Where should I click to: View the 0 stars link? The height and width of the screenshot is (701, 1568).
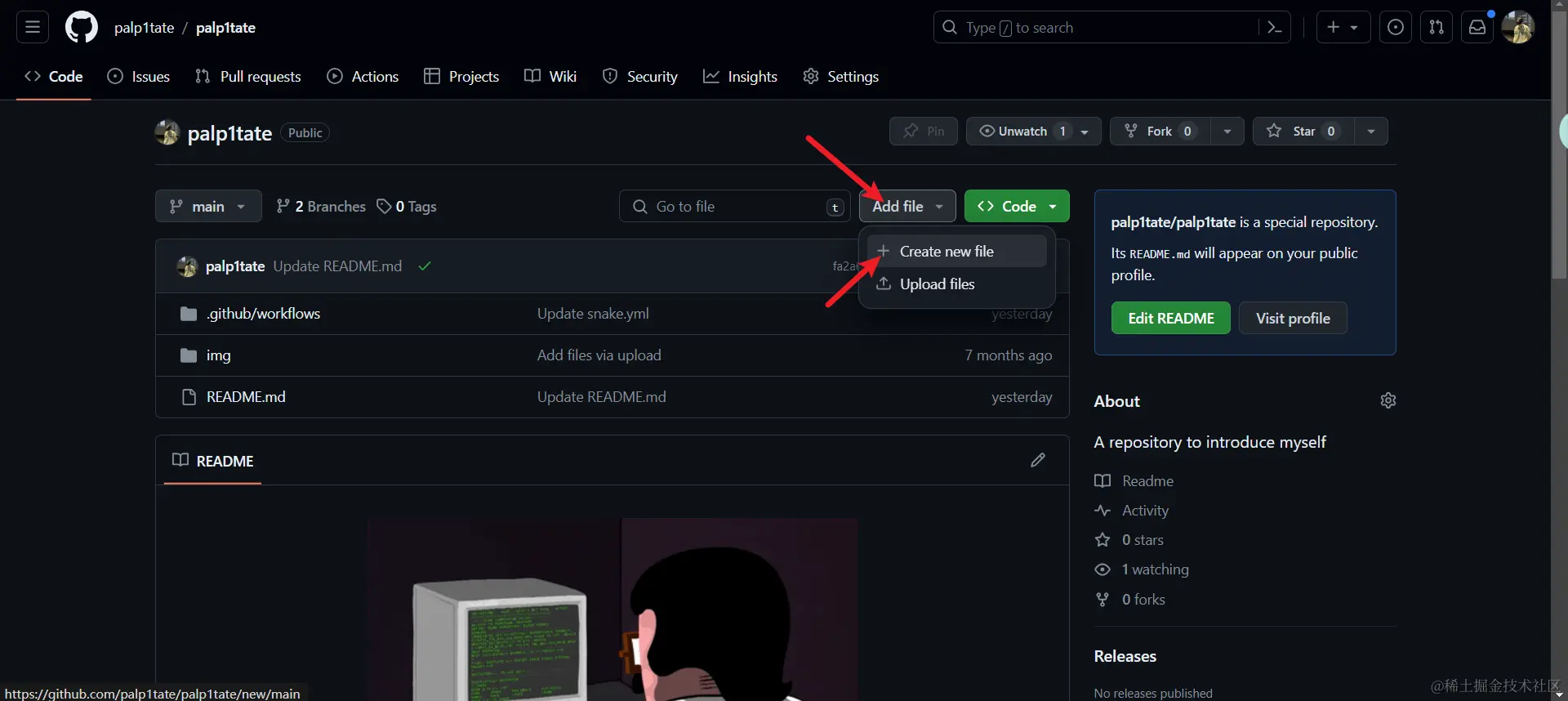[1129, 540]
